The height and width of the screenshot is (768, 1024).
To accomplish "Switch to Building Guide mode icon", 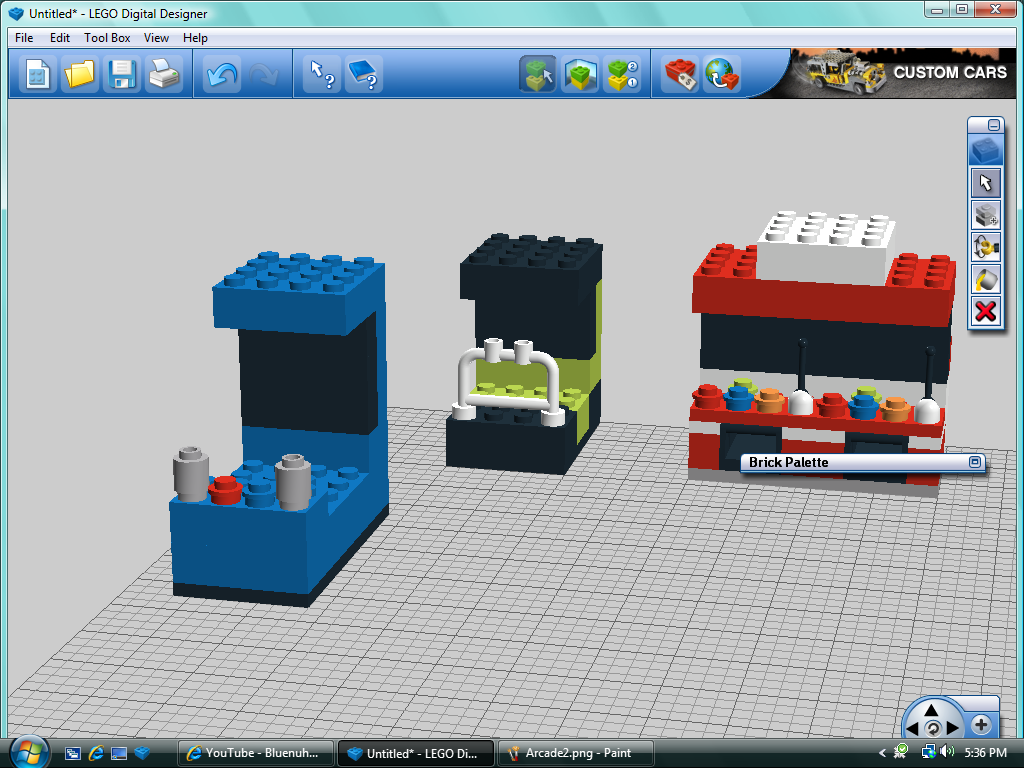I will (622, 74).
